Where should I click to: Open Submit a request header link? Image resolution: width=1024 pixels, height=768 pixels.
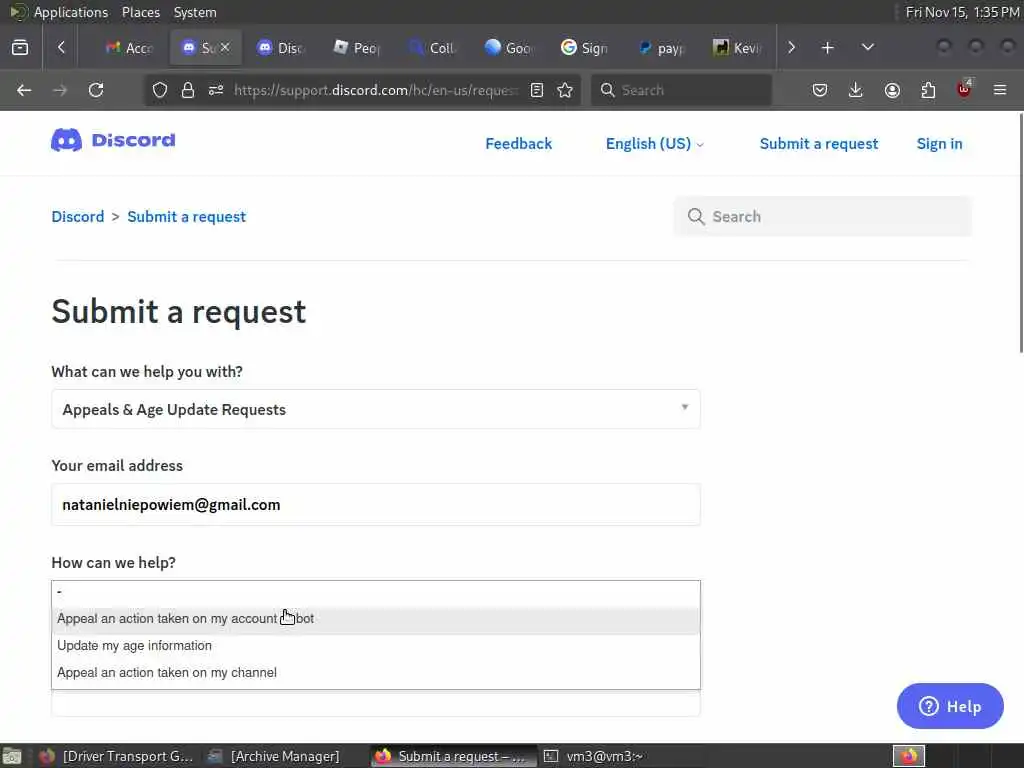point(819,144)
